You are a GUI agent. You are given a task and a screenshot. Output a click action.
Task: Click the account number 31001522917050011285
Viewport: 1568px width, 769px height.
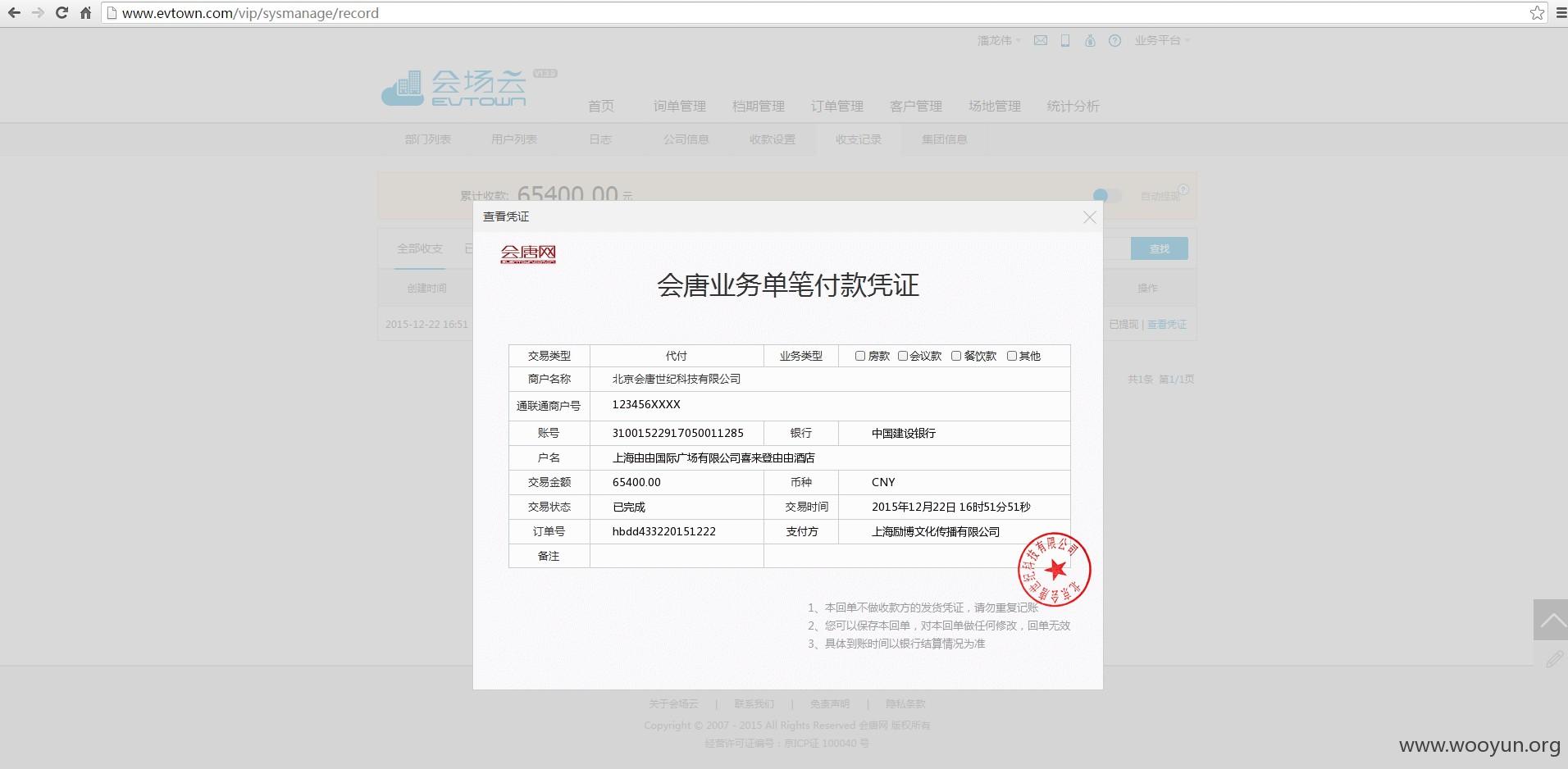677,433
